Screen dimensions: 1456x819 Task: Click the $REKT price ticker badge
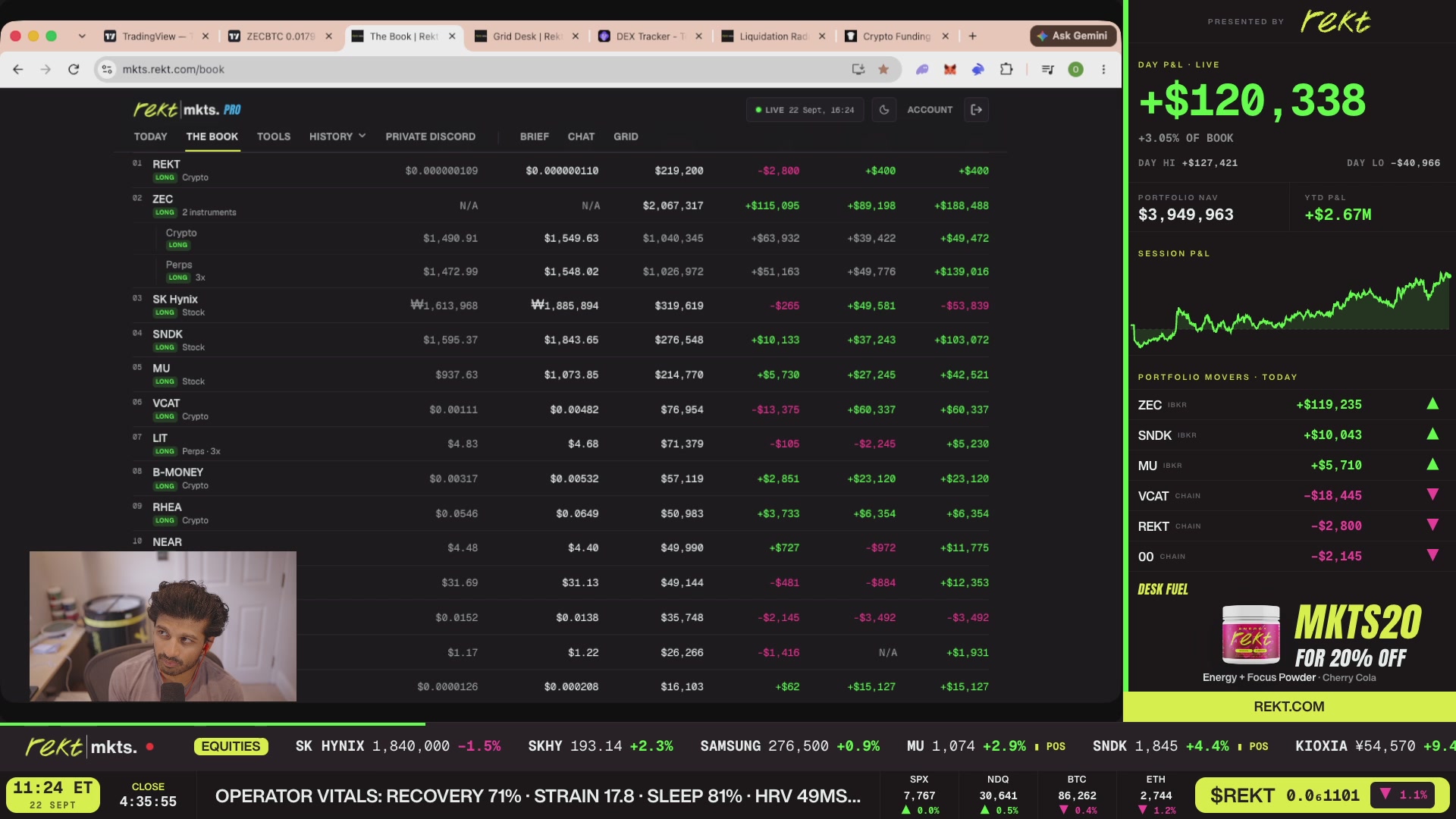(x=1322, y=795)
